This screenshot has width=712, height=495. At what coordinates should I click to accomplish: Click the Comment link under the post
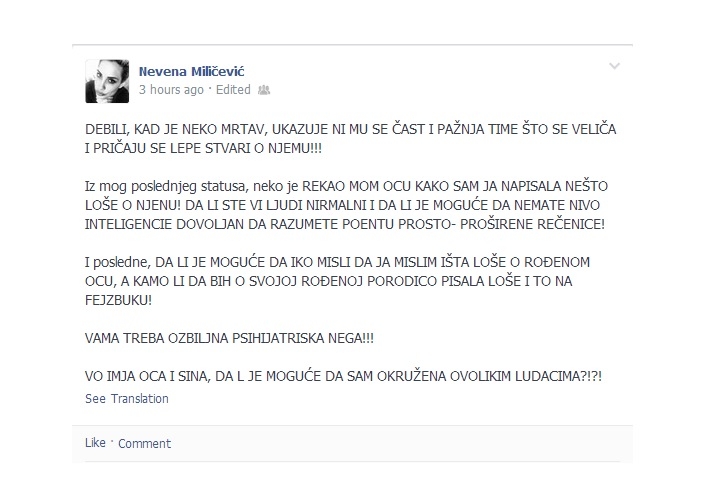pos(144,443)
